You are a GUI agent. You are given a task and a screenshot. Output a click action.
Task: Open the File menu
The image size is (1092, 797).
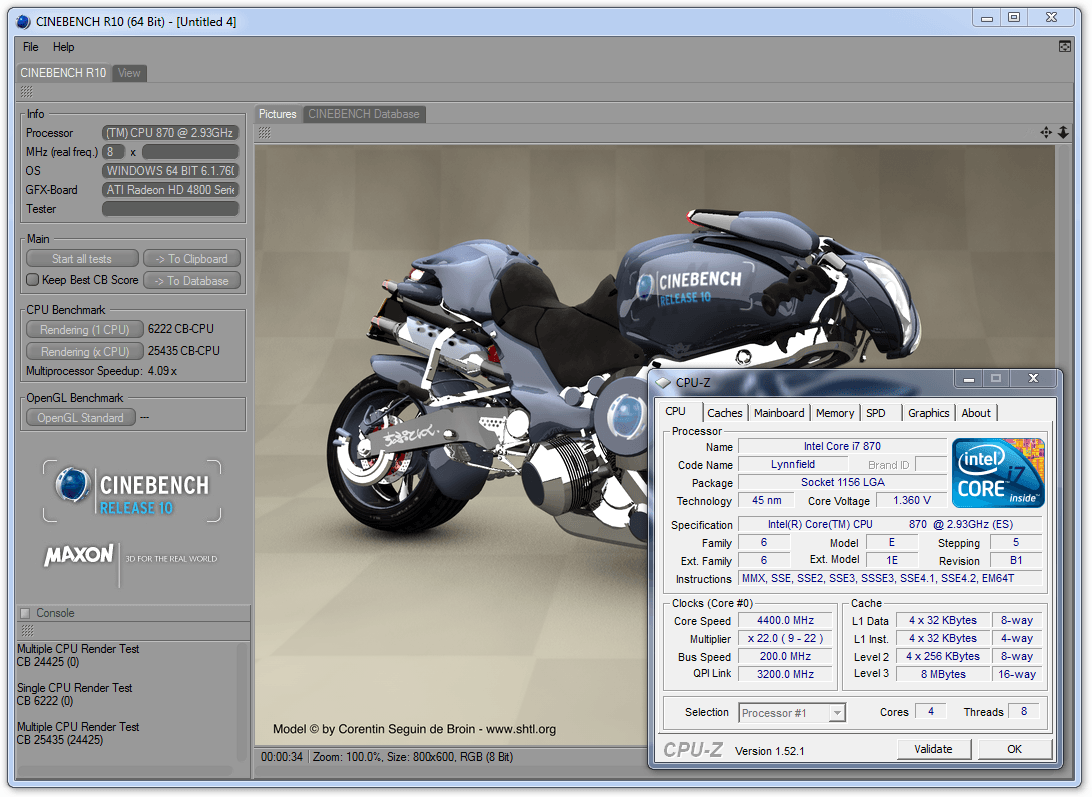point(31,47)
